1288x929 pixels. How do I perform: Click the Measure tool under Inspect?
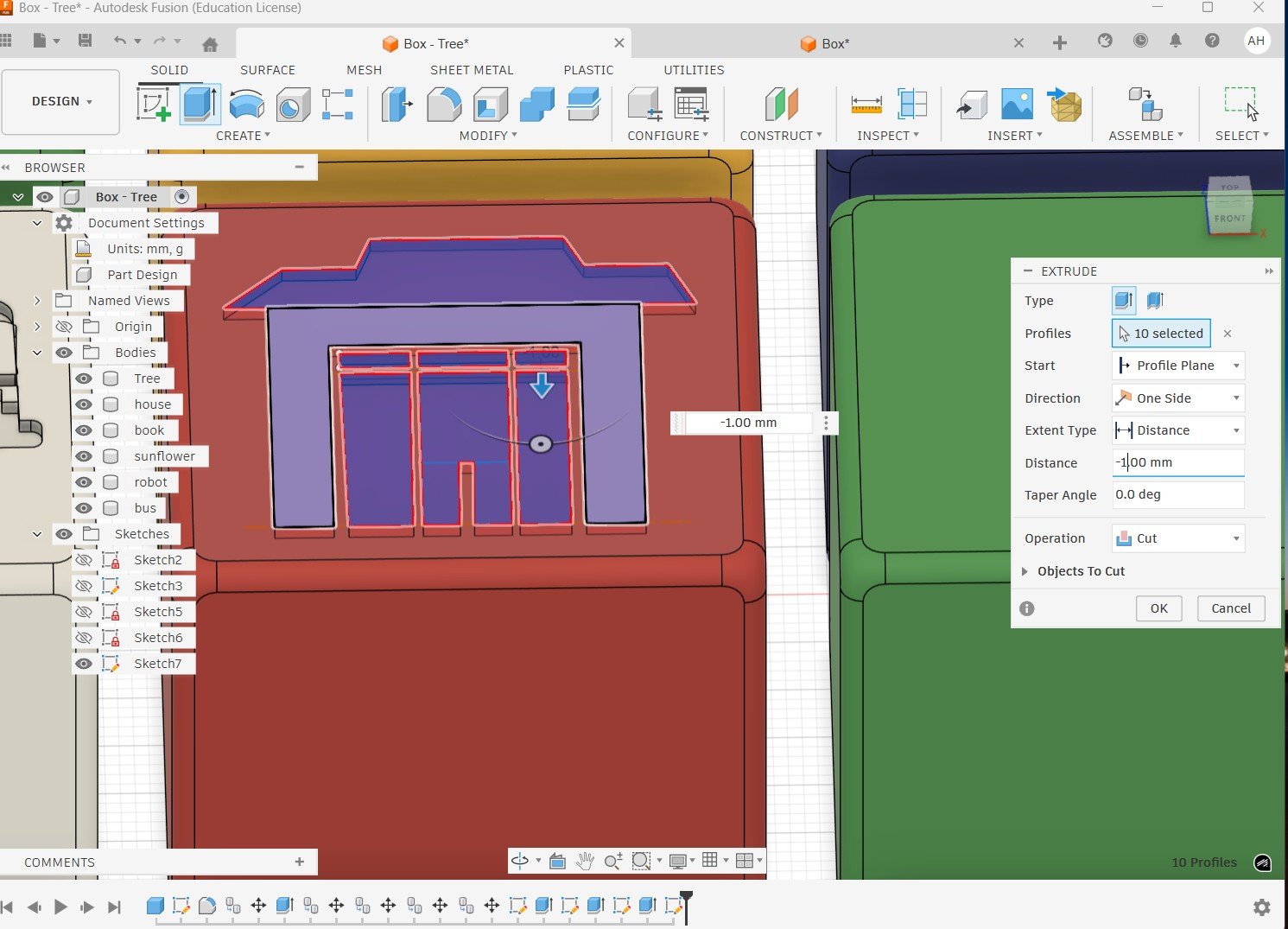866,105
